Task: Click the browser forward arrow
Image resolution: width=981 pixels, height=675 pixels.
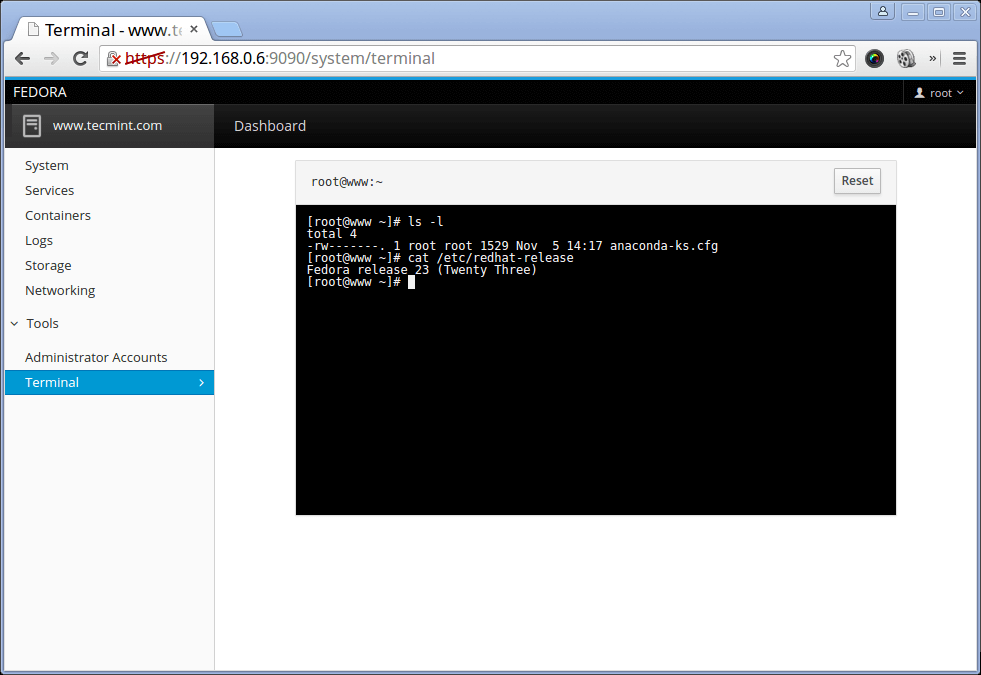Action: click(x=51, y=58)
